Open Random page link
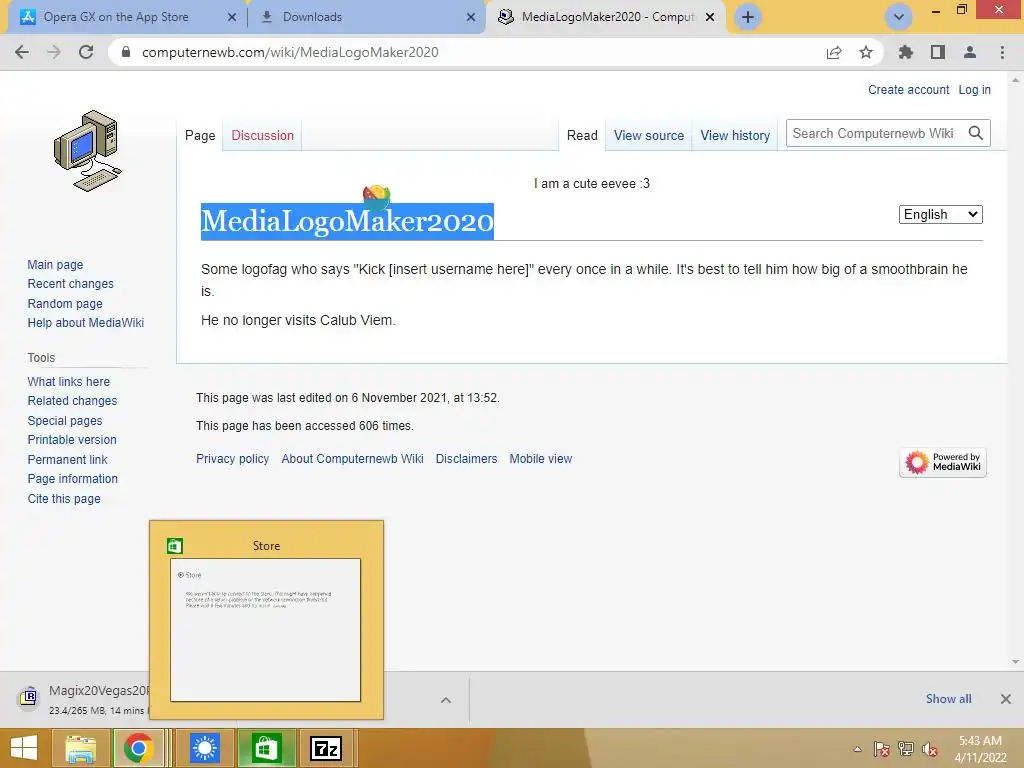The height and width of the screenshot is (768, 1024). [x=65, y=303]
